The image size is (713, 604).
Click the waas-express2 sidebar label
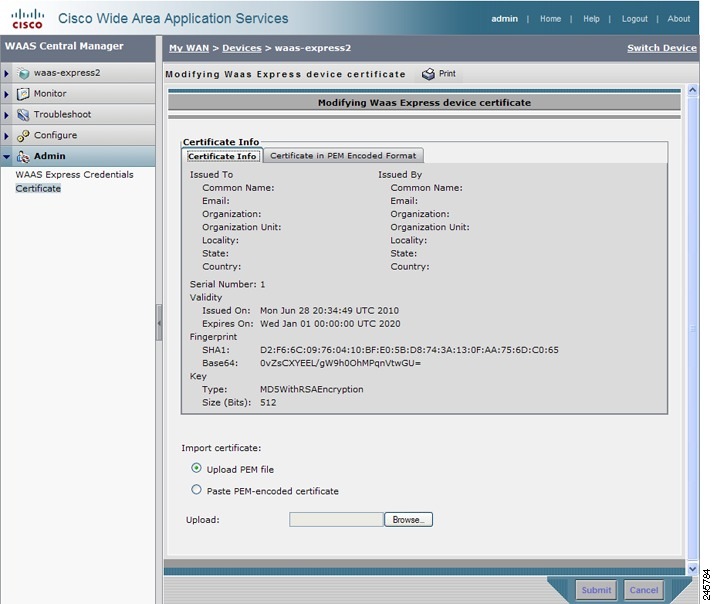(67, 73)
